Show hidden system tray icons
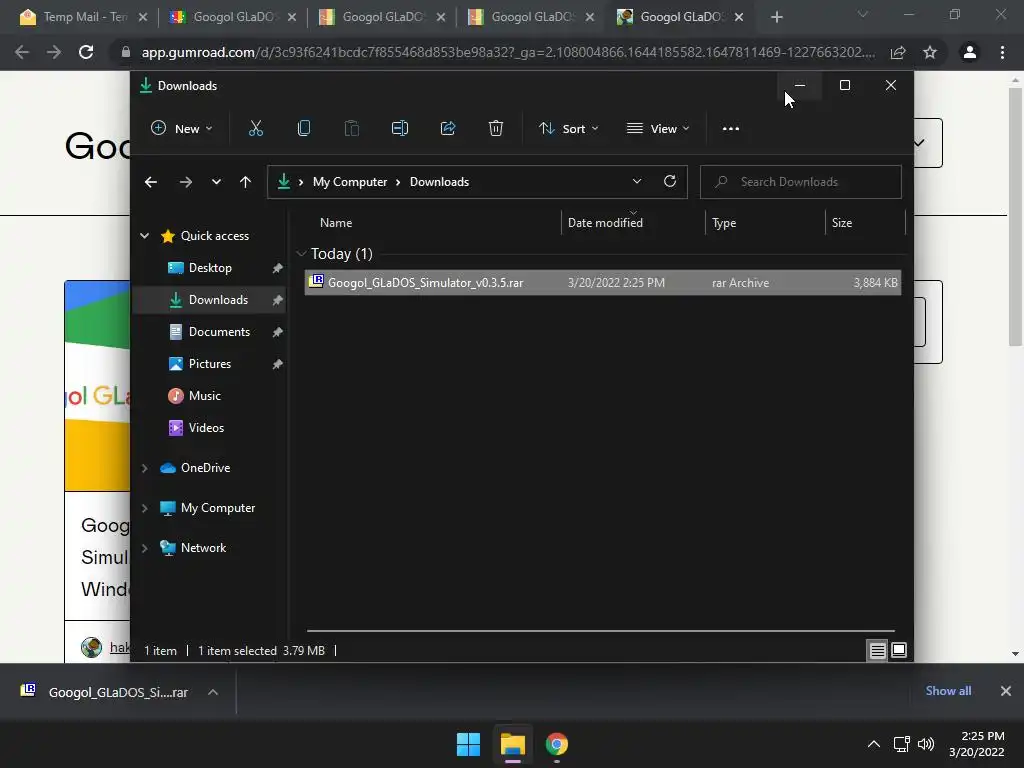The width and height of the screenshot is (1024, 768). [874, 744]
